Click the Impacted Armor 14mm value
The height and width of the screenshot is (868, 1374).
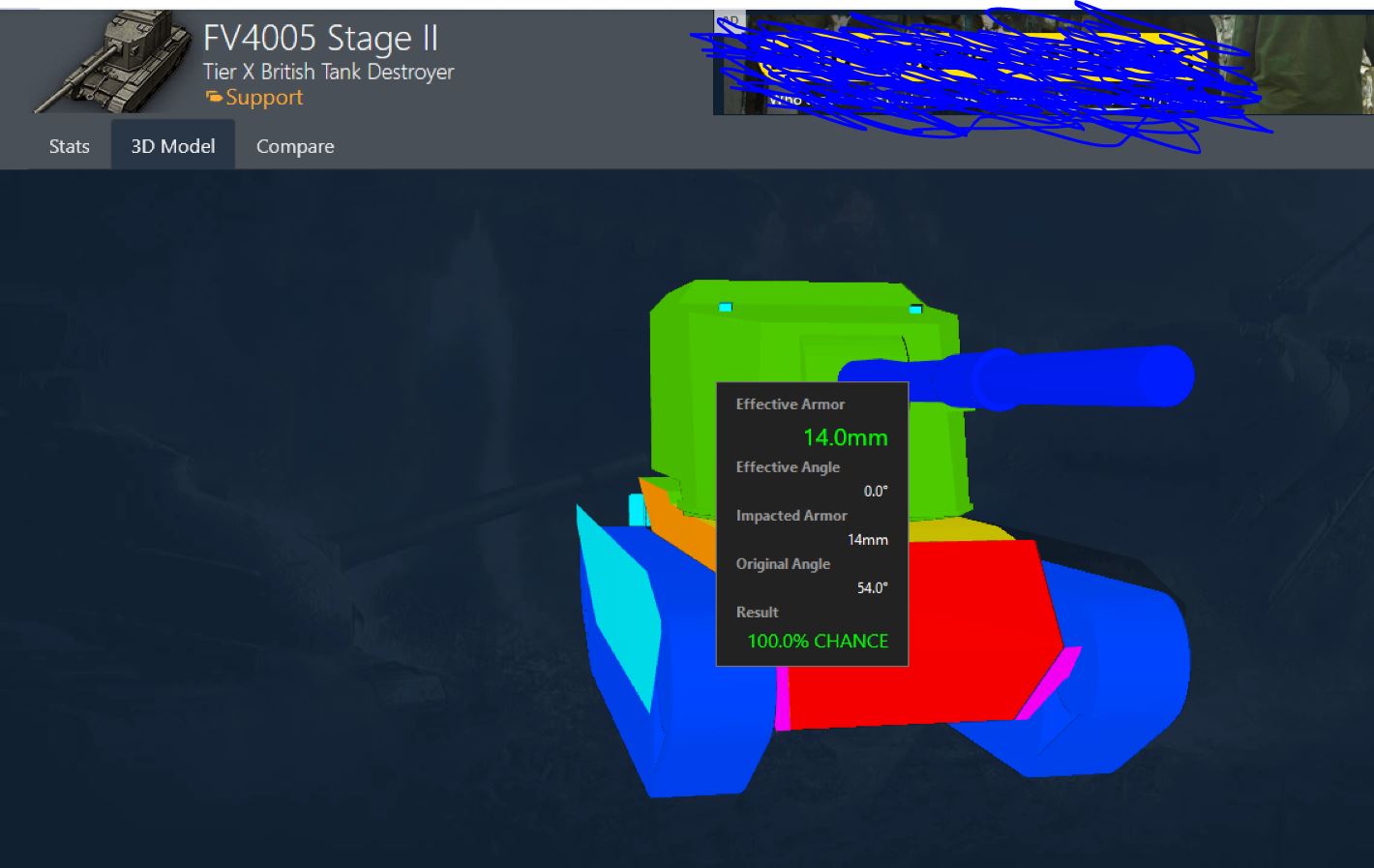click(x=868, y=540)
